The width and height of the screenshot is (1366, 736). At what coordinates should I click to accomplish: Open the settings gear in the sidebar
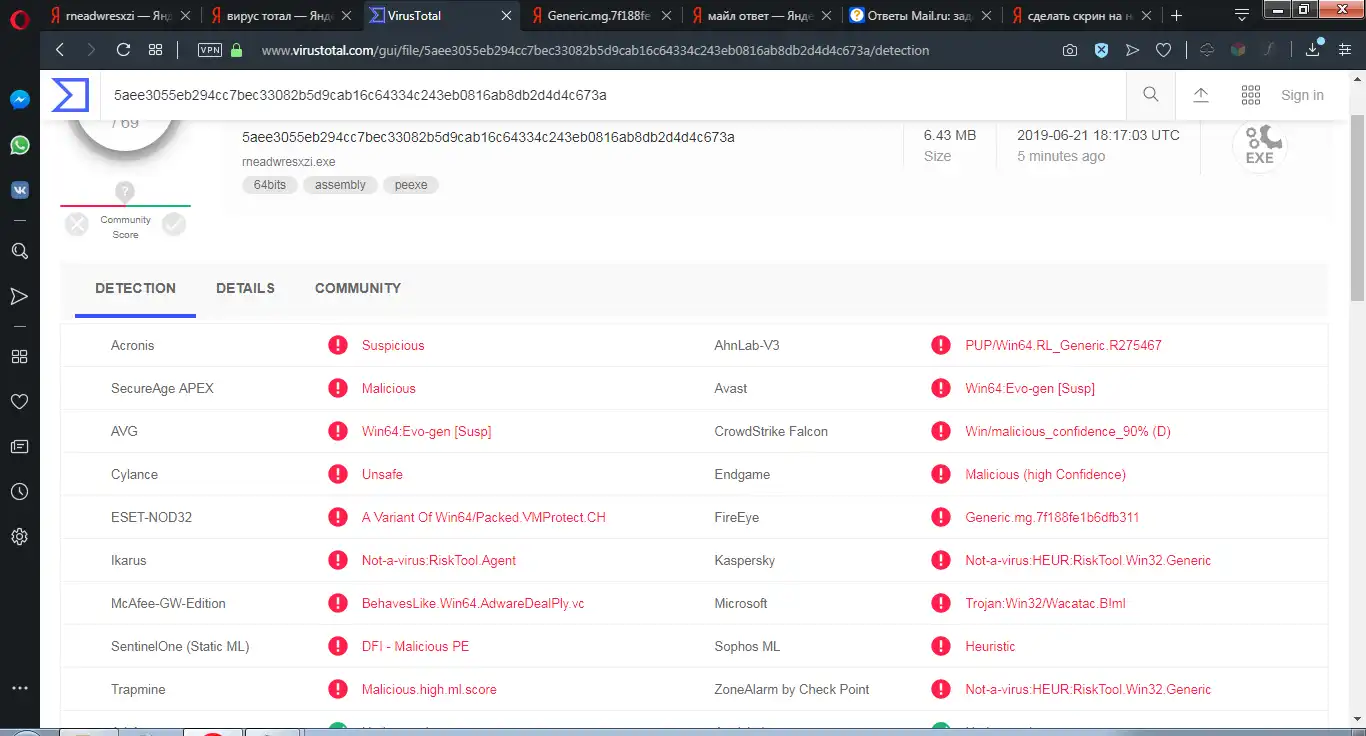click(19, 537)
